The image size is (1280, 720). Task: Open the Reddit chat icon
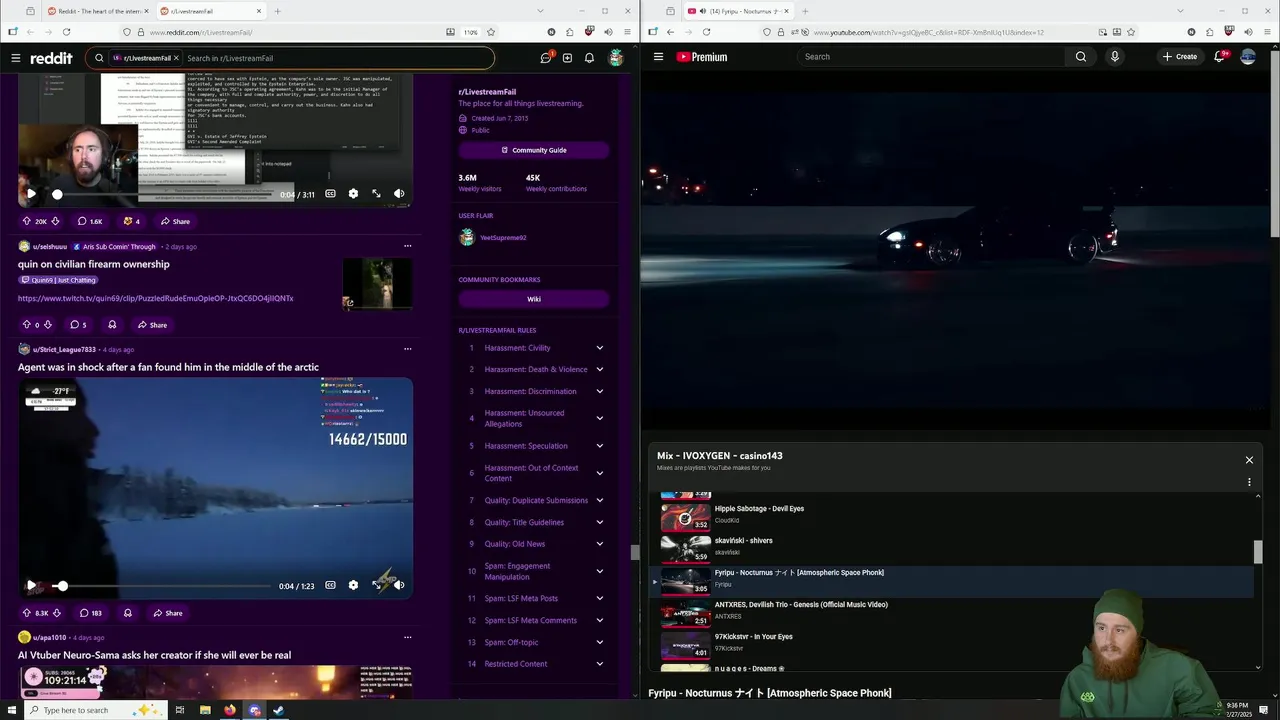tap(545, 58)
